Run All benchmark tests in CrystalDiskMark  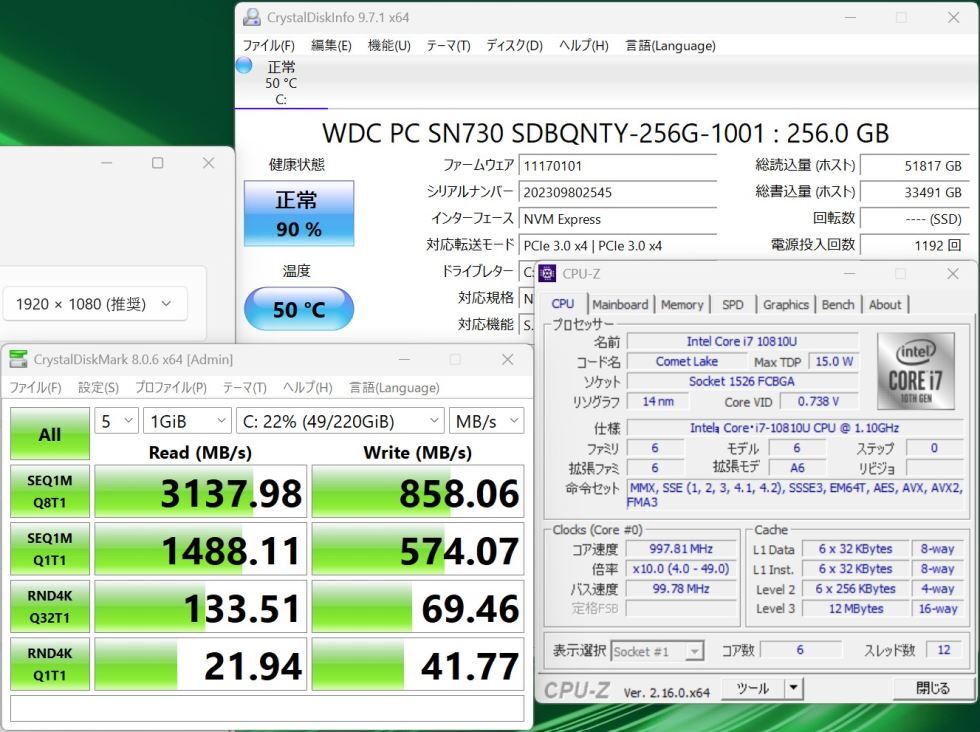click(x=49, y=434)
